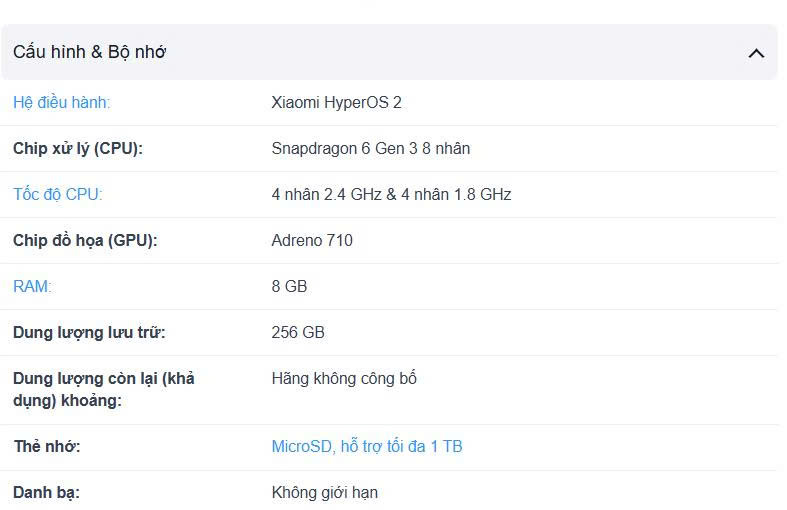
Task: Click the "Dung lượng còn lại (khả dụng)" label
Action: tap(103, 389)
